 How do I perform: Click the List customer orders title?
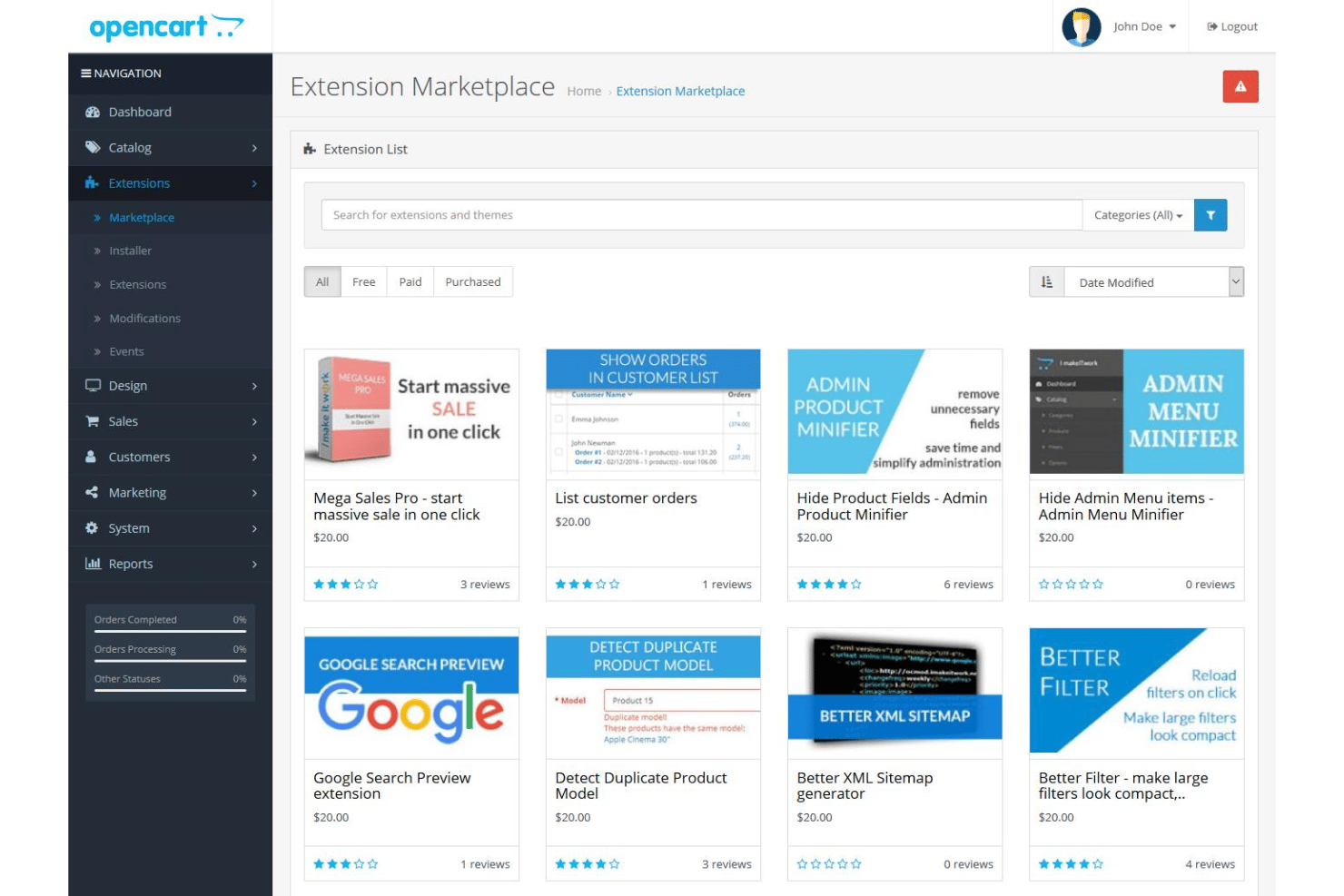626,498
